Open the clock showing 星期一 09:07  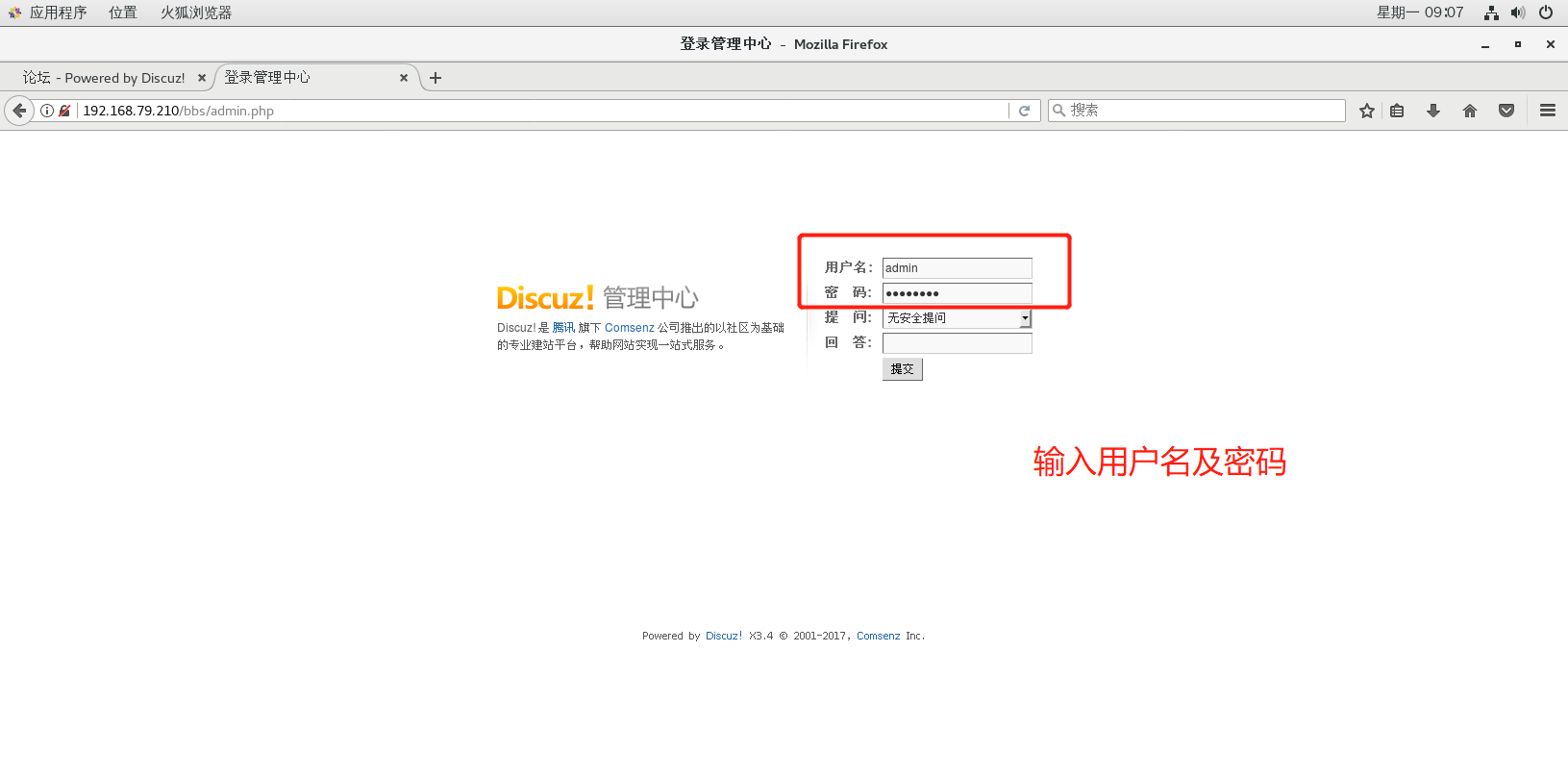coord(1420,13)
